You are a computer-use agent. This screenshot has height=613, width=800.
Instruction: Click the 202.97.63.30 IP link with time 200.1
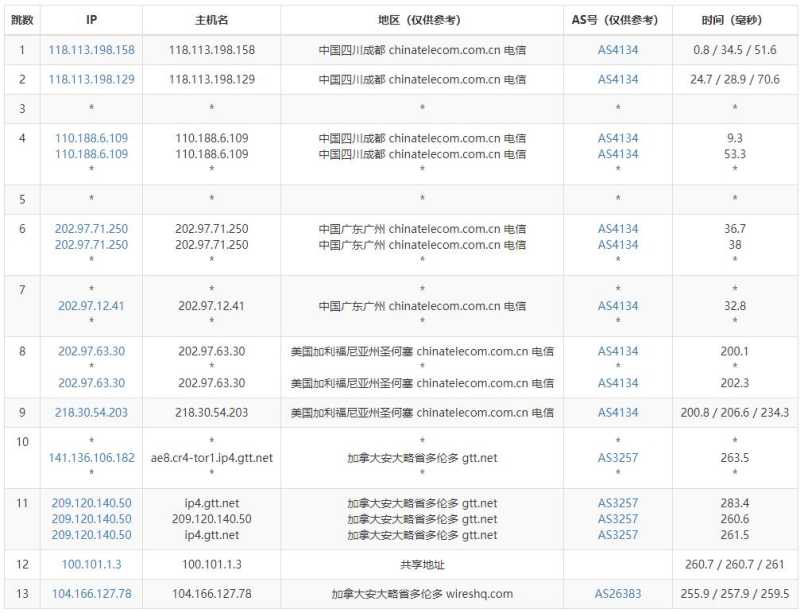click(x=91, y=351)
